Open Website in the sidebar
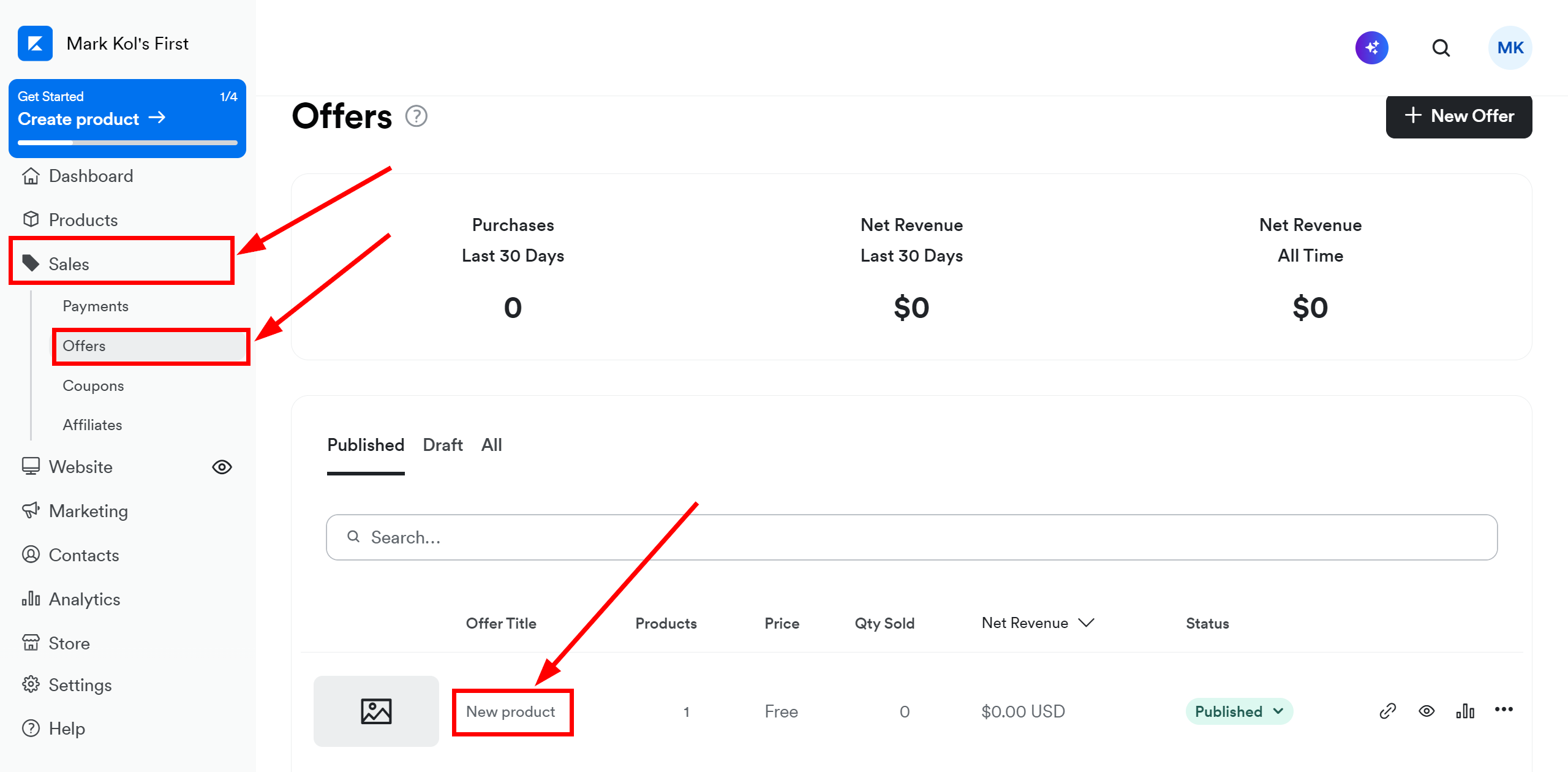 pos(80,467)
